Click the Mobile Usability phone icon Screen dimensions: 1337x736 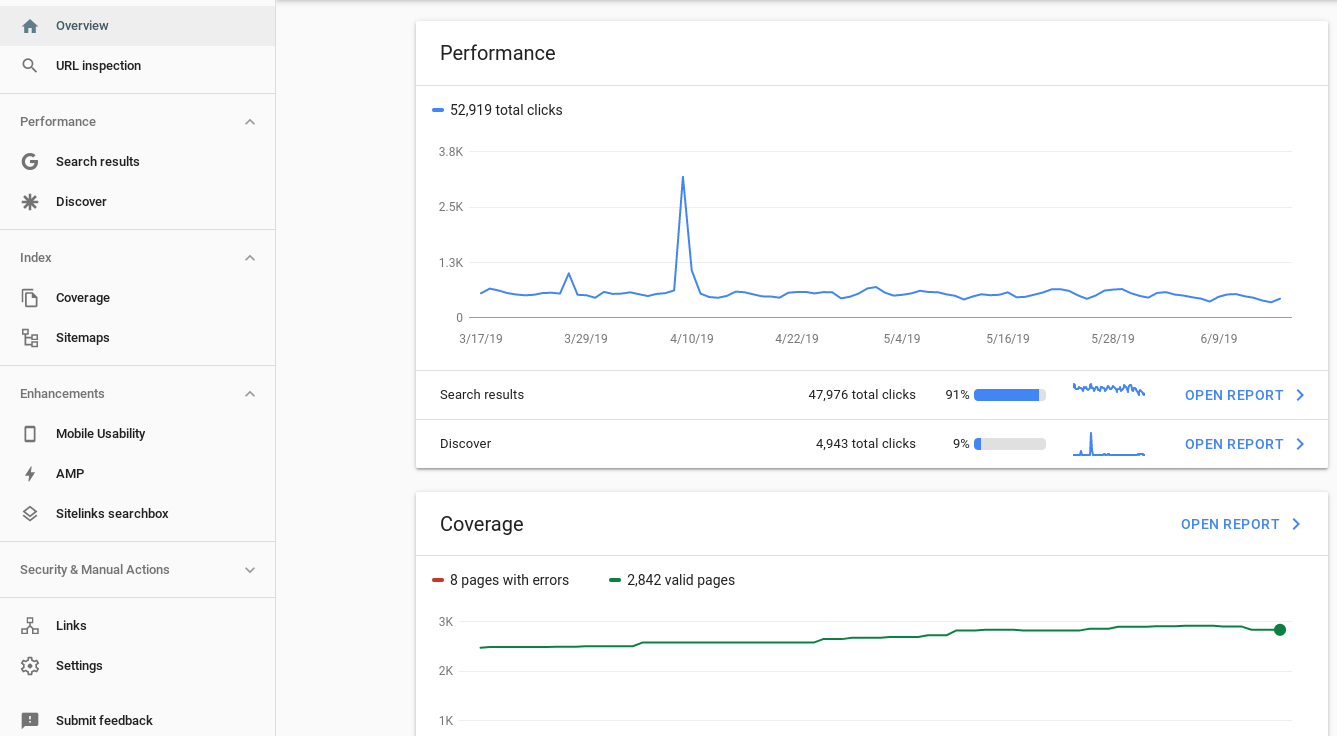[29, 433]
